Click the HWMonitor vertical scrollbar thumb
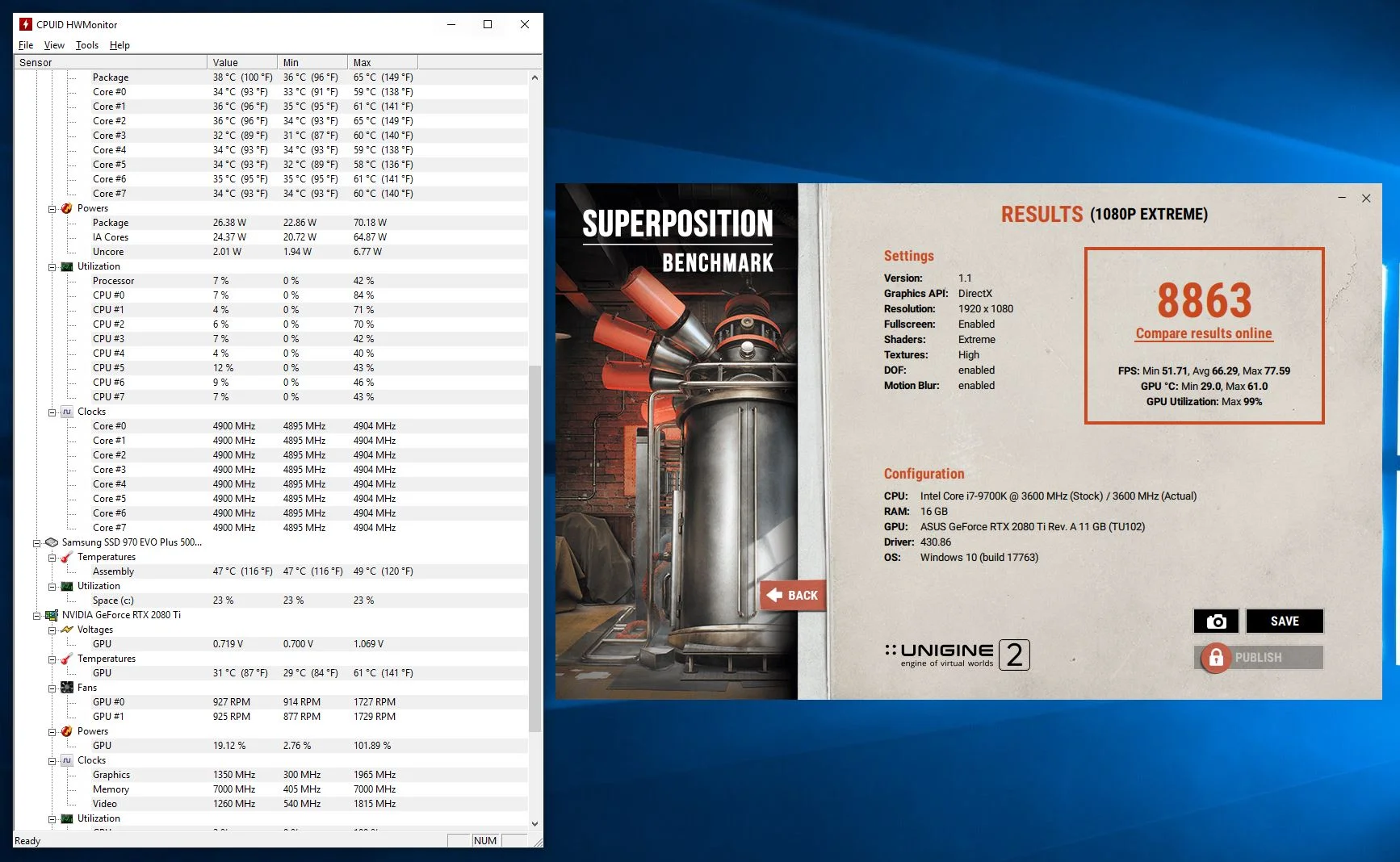The width and height of the screenshot is (1400, 862). coord(534,549)
